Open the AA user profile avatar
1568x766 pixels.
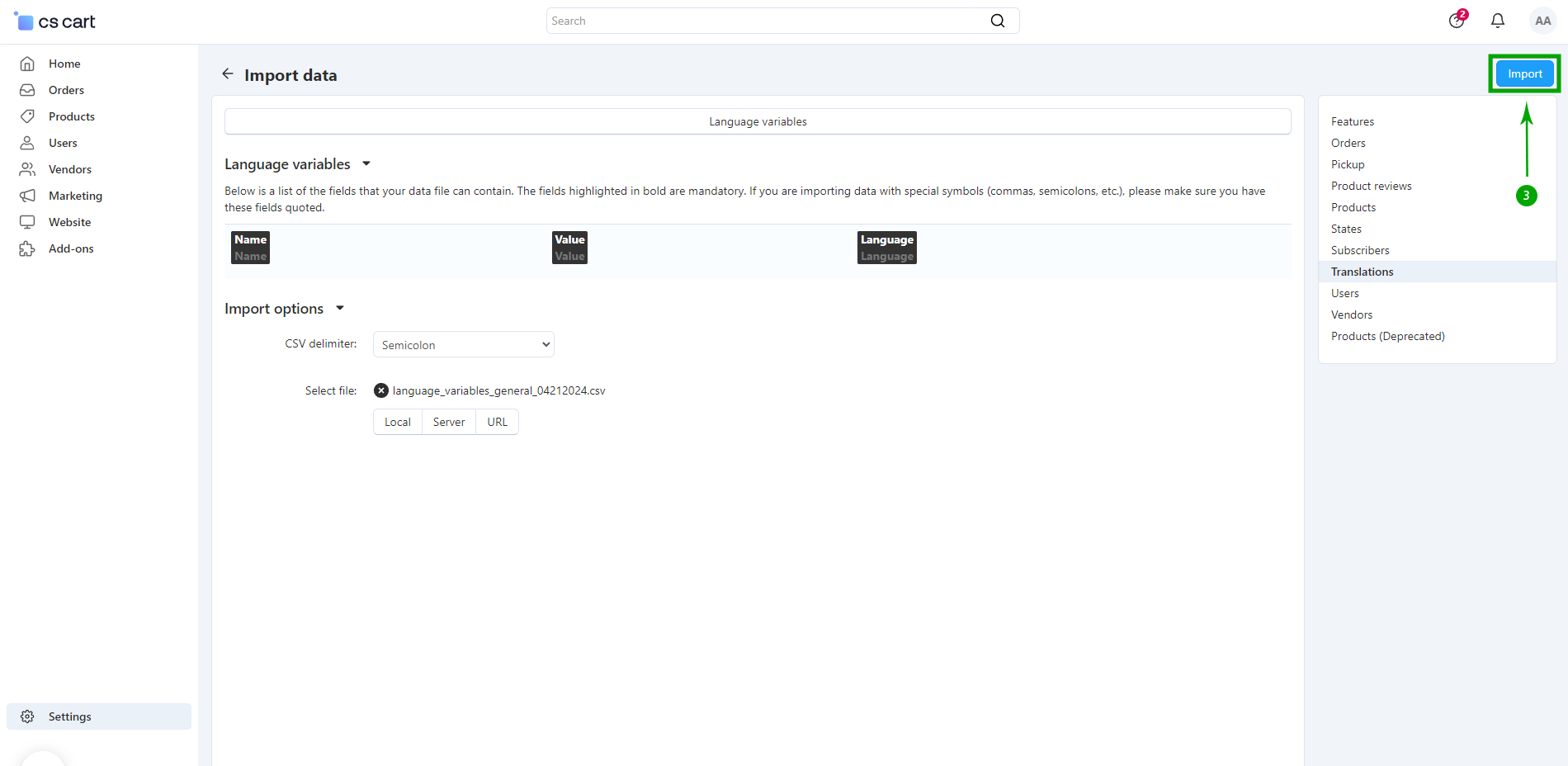1542,21
